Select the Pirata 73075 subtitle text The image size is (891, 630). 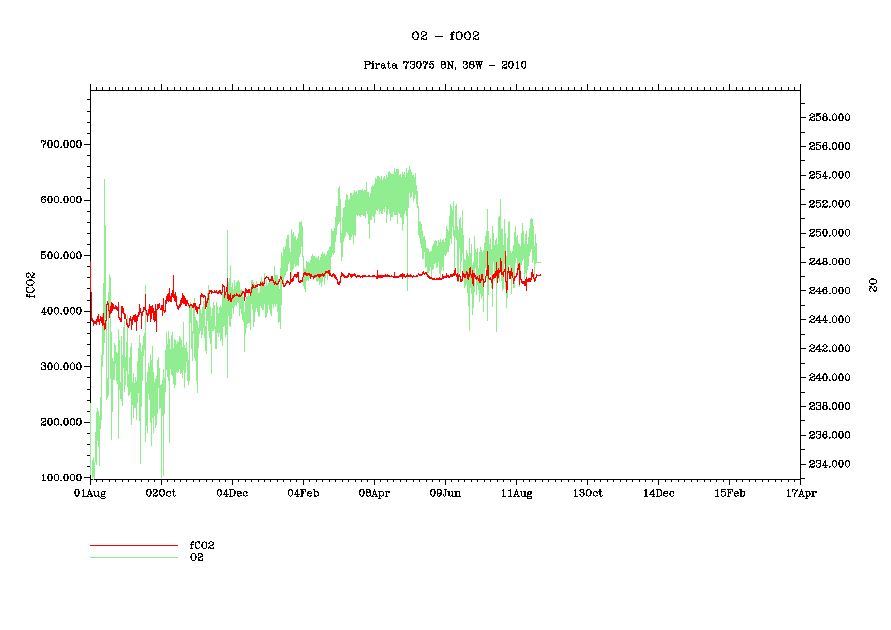pos(445,65)
